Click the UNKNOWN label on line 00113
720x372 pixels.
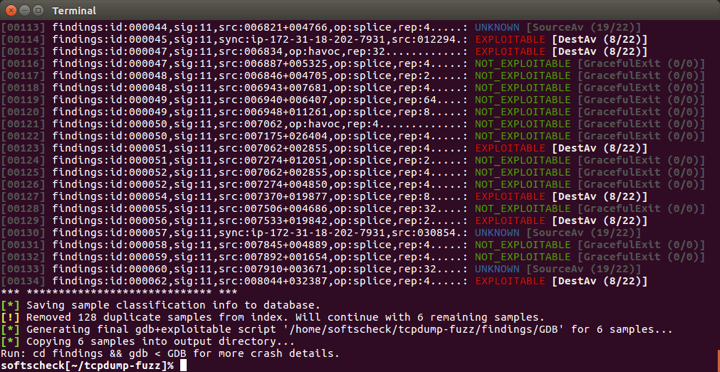pyautogui.click(x=497, y=28)
